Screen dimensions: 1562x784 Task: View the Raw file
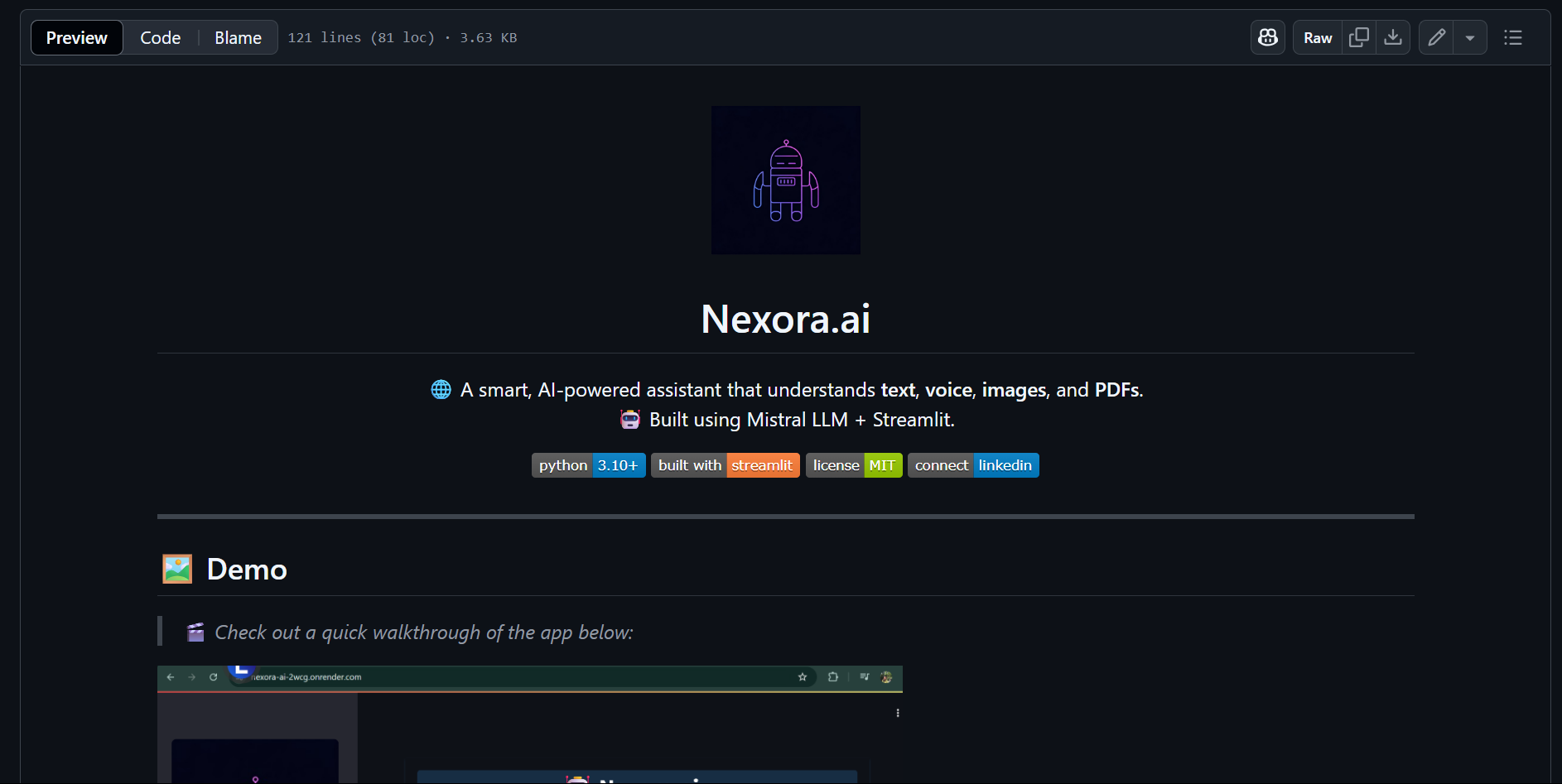point(1318,37)
